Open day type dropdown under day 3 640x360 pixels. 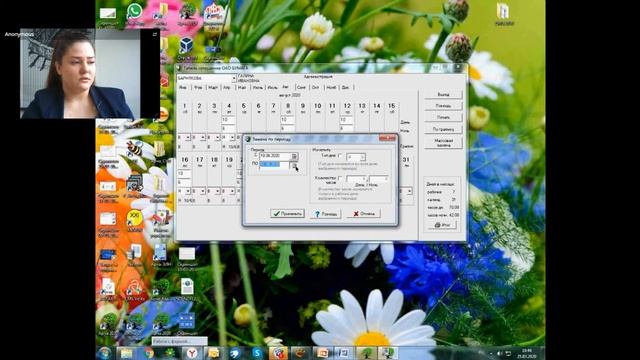coord(218,138)
